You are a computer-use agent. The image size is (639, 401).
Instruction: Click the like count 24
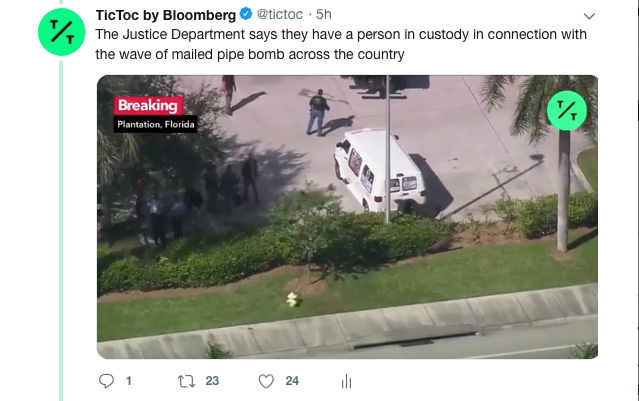click(x=292, y=381)
